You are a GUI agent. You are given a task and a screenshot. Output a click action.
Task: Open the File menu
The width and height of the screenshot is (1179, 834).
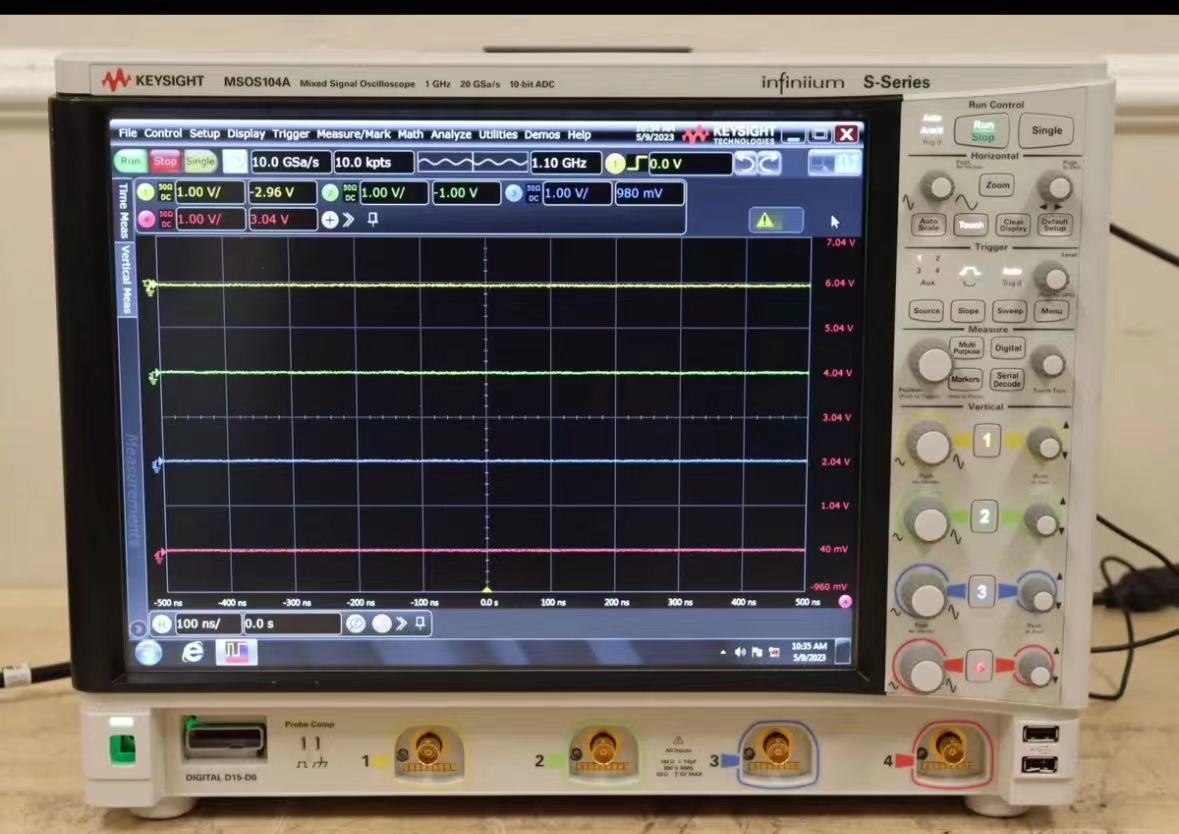click(x=128, y=133)
